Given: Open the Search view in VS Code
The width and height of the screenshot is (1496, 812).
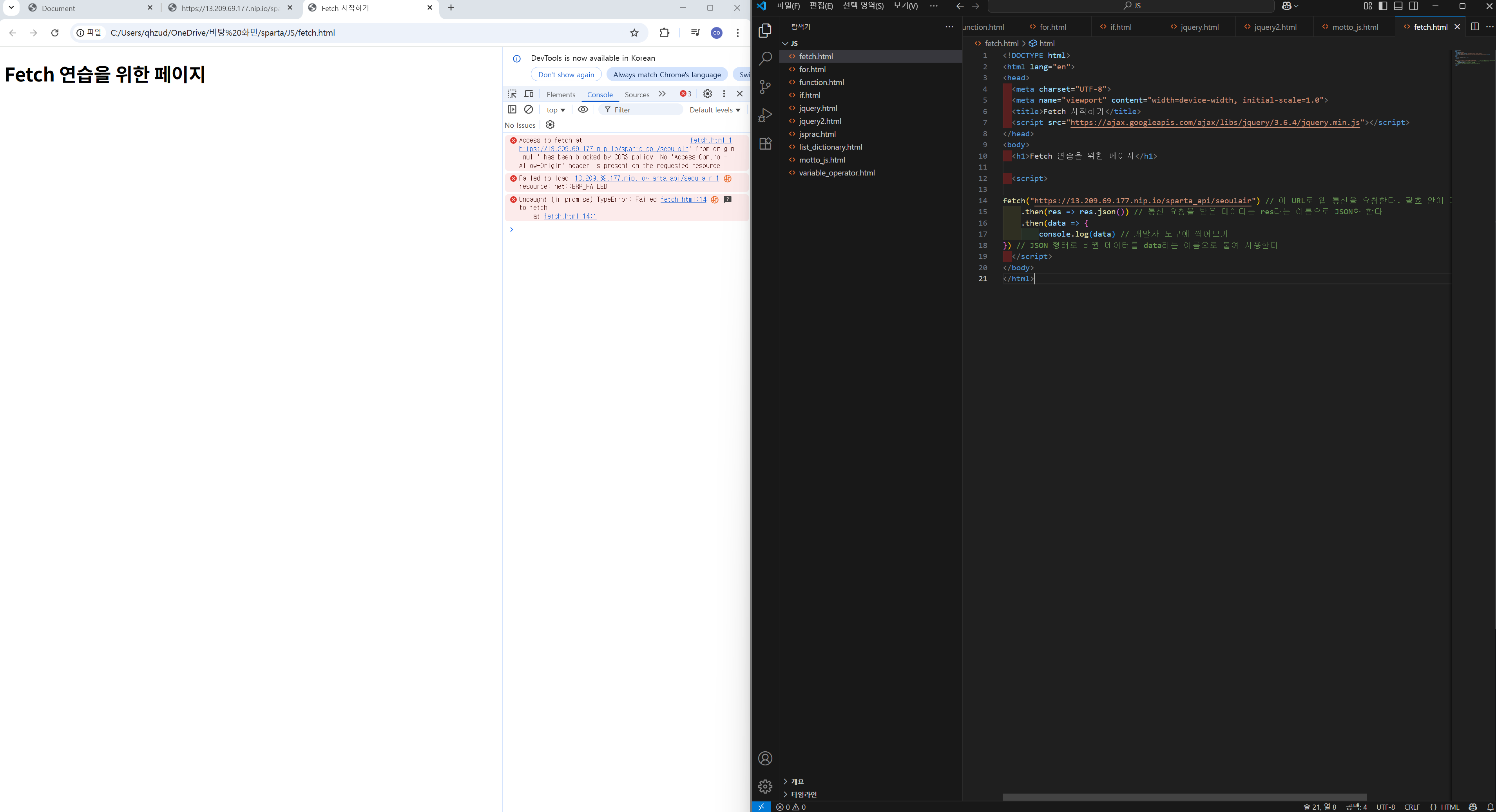Looking at the screenshot, I should (x=765, y=58).
